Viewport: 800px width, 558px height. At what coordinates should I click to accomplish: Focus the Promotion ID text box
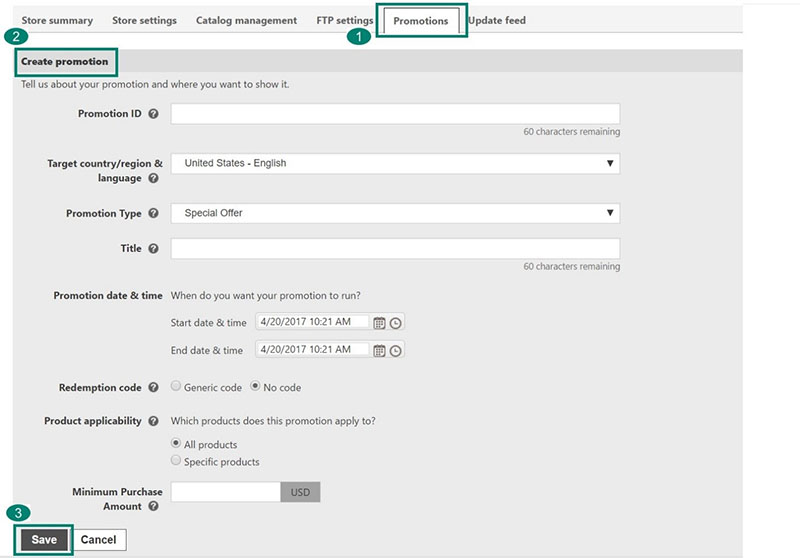click(395, 114)
